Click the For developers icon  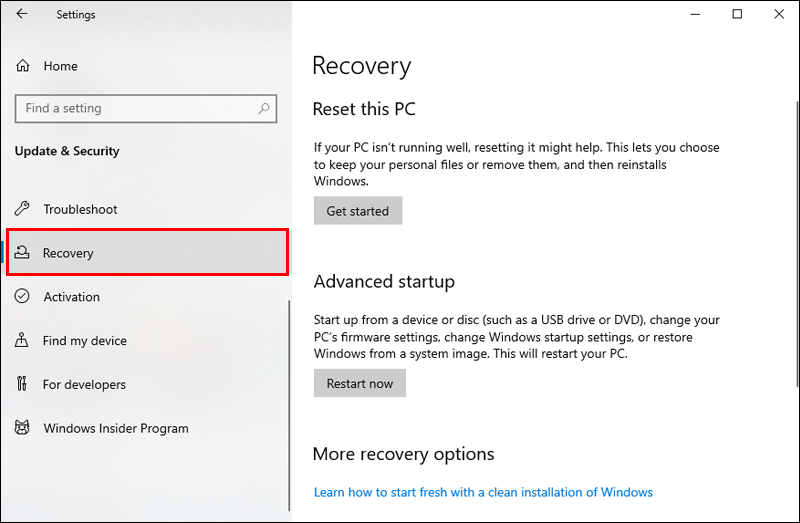(23, 385)
